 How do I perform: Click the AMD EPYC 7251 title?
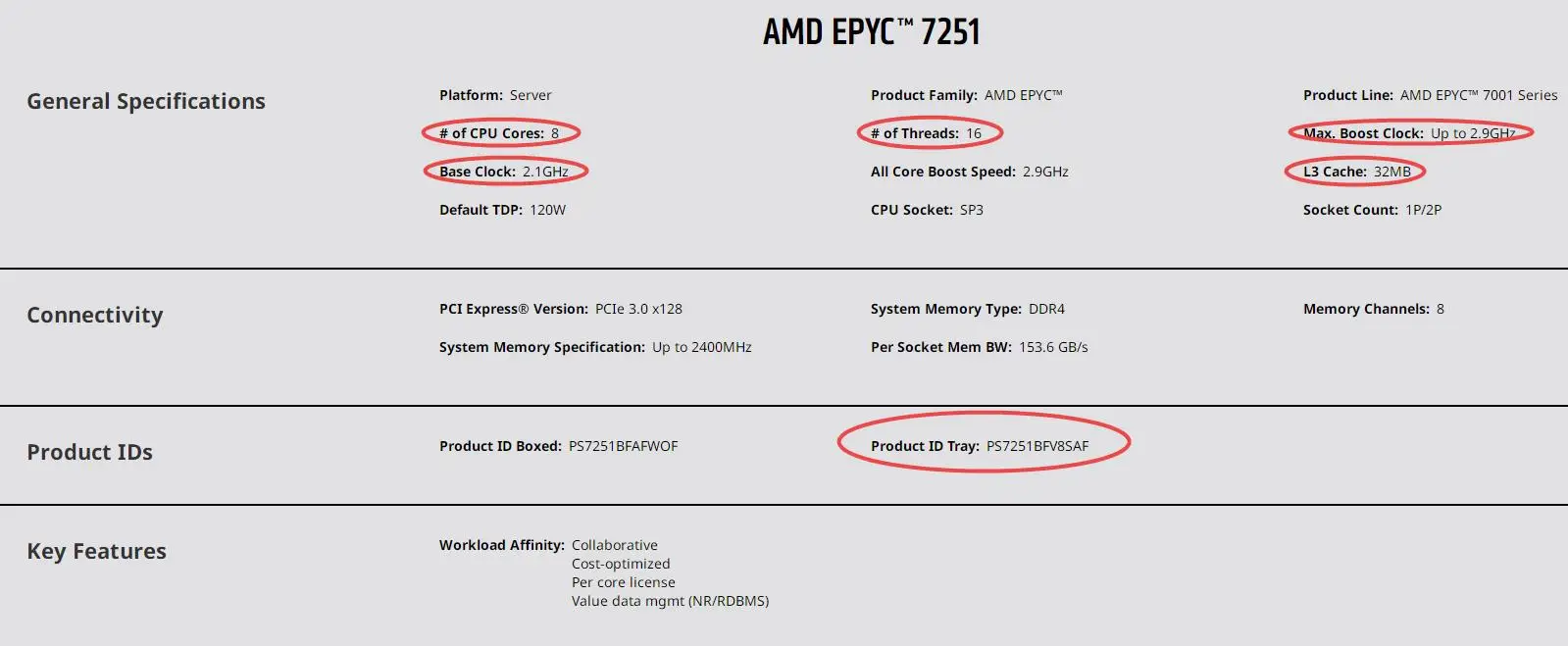[x=871, y=32]
